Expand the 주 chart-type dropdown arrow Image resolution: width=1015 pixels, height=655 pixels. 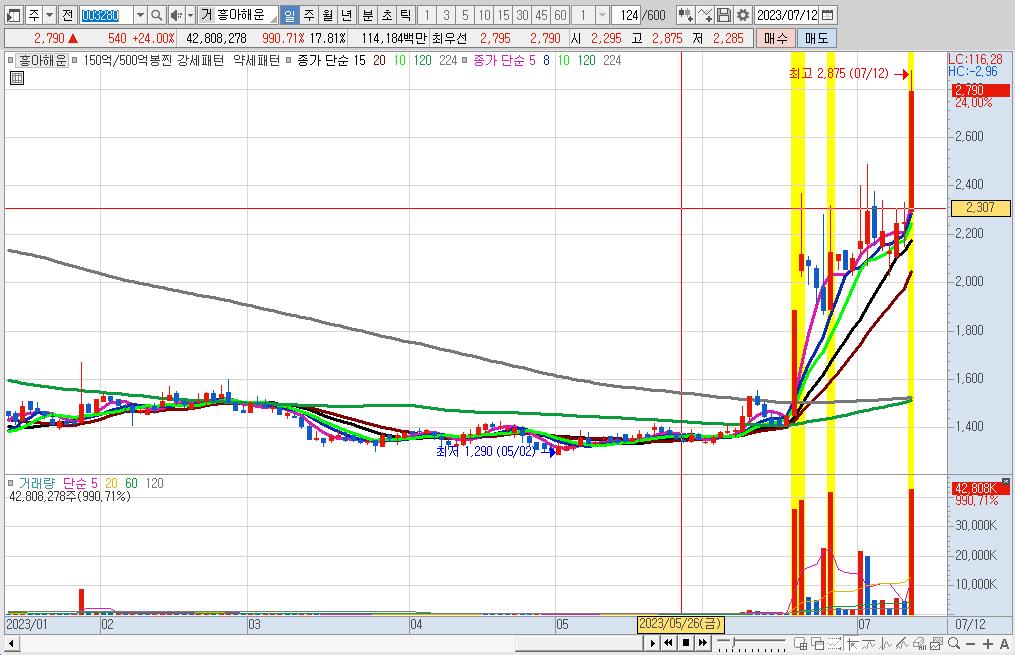click(x=49, y=15)
